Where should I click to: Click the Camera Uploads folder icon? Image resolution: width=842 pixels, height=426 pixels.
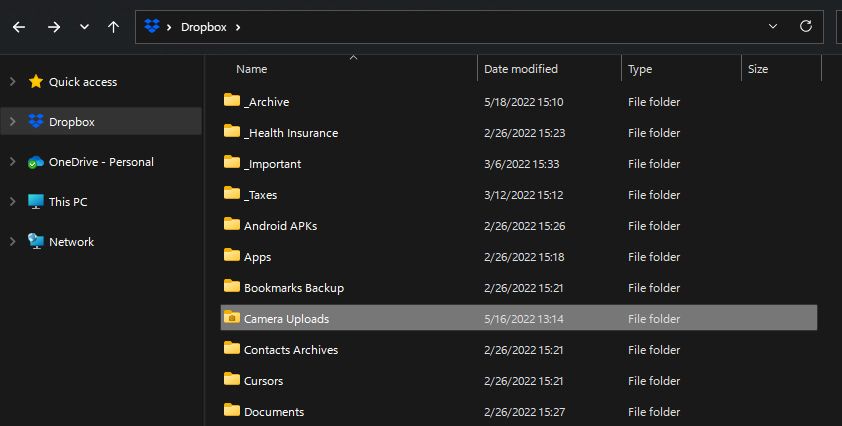coord(232,318)
